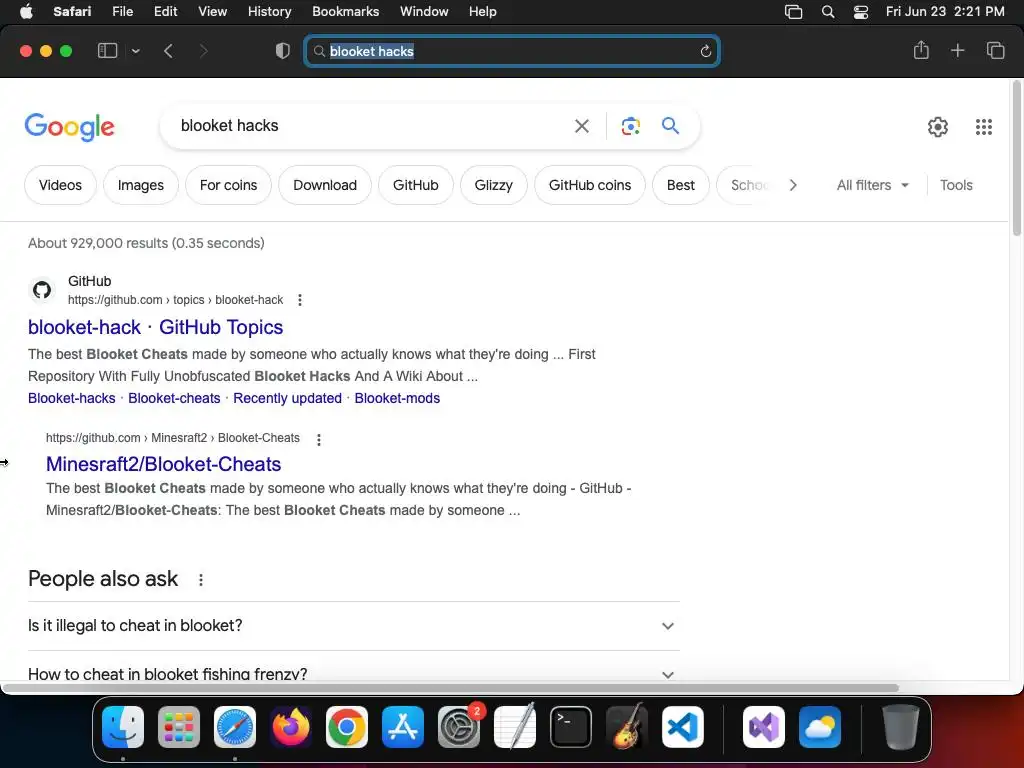
Task: Show the tab overview icon
Action: [x=995, y=50]
